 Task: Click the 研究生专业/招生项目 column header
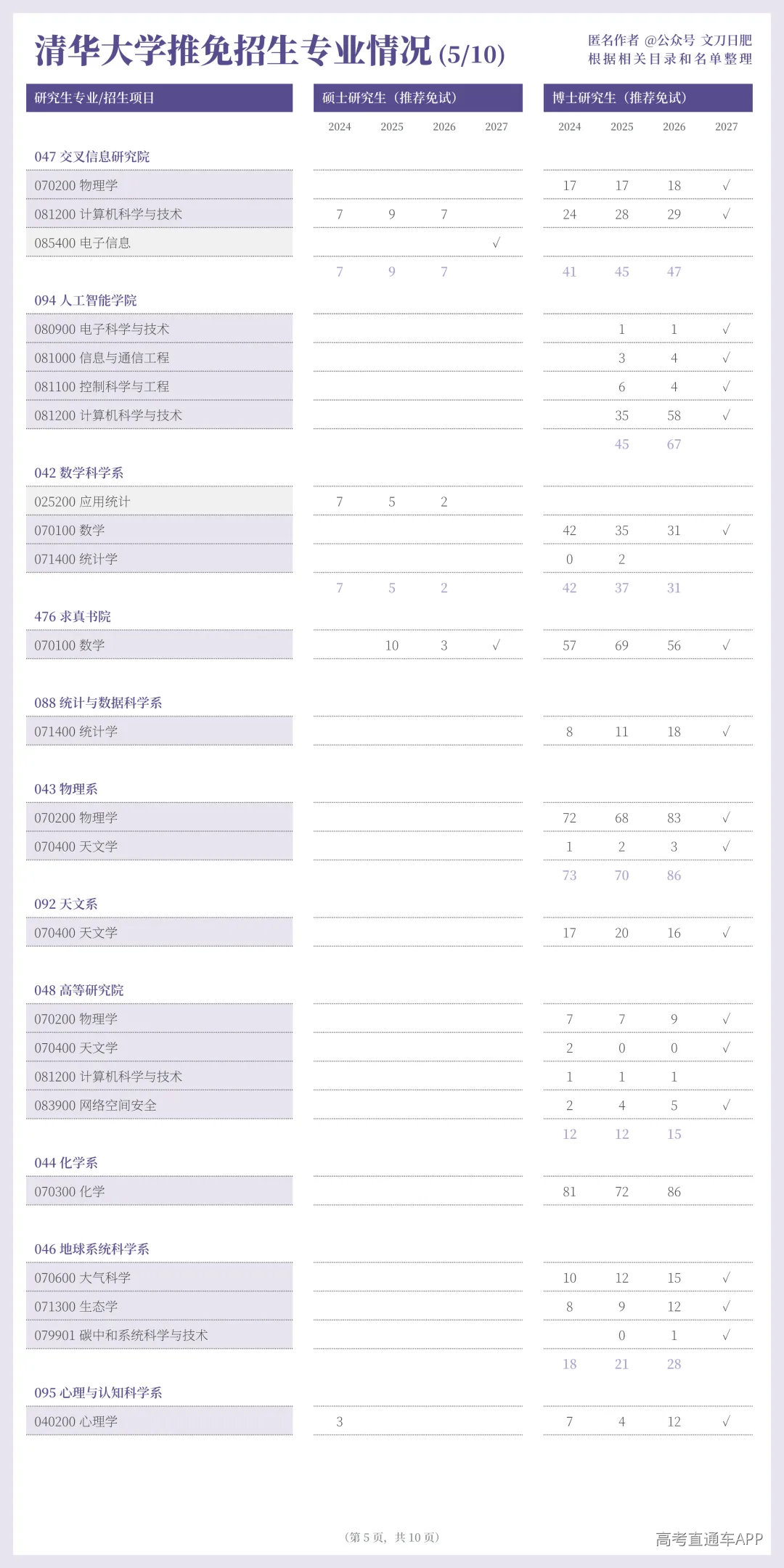159,98
